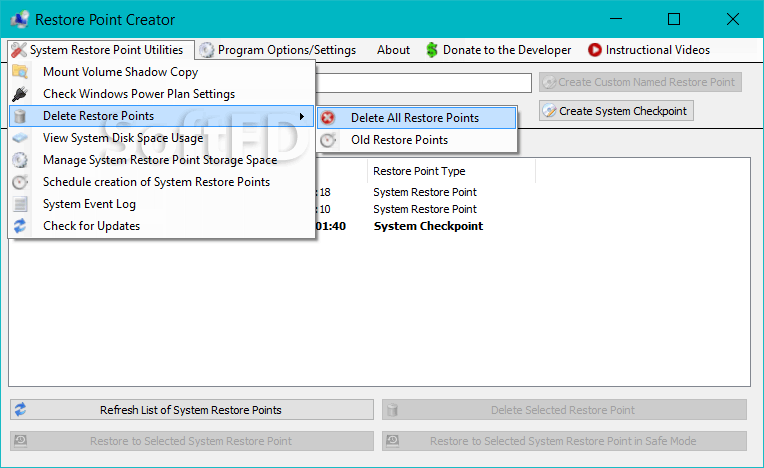Open System Restore Point Utilities menu

[x=101, y=50]
